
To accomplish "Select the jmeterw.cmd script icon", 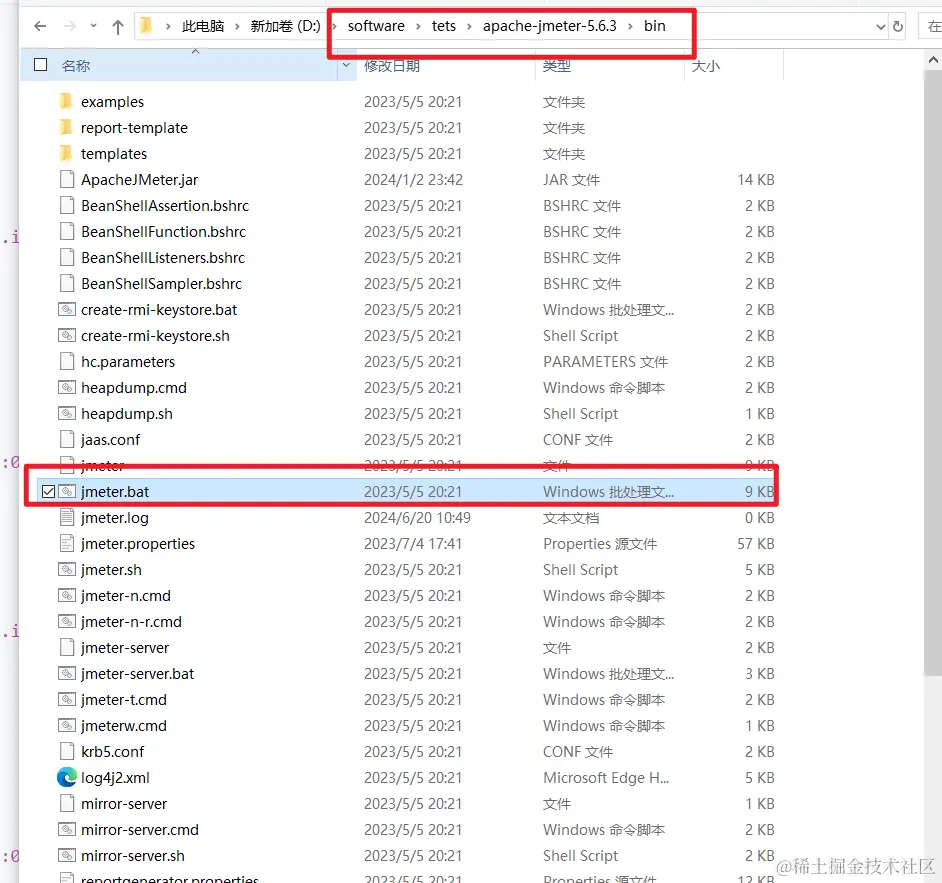I will coord(67,725).
